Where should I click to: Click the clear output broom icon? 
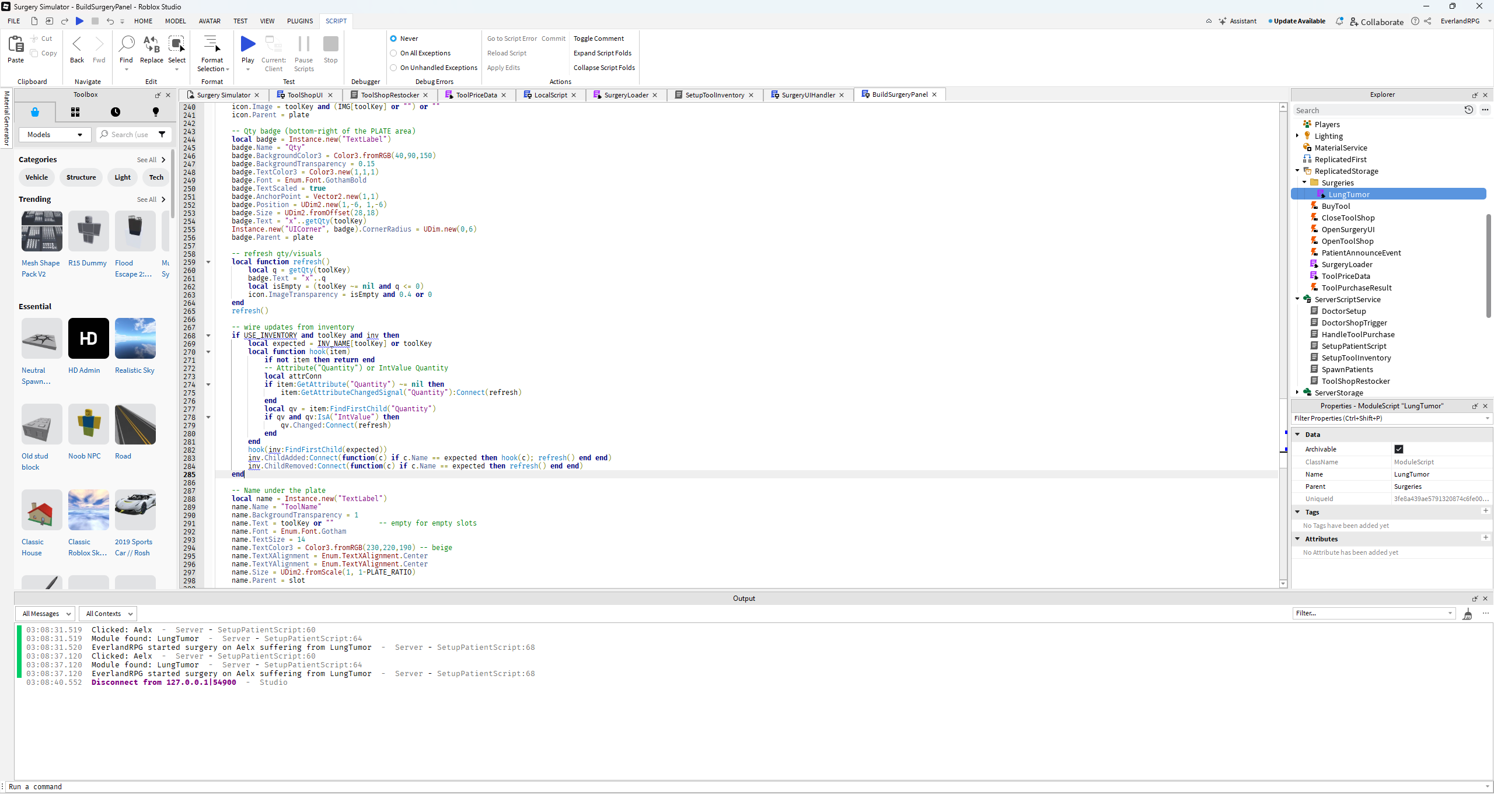tap(1468, 614)
